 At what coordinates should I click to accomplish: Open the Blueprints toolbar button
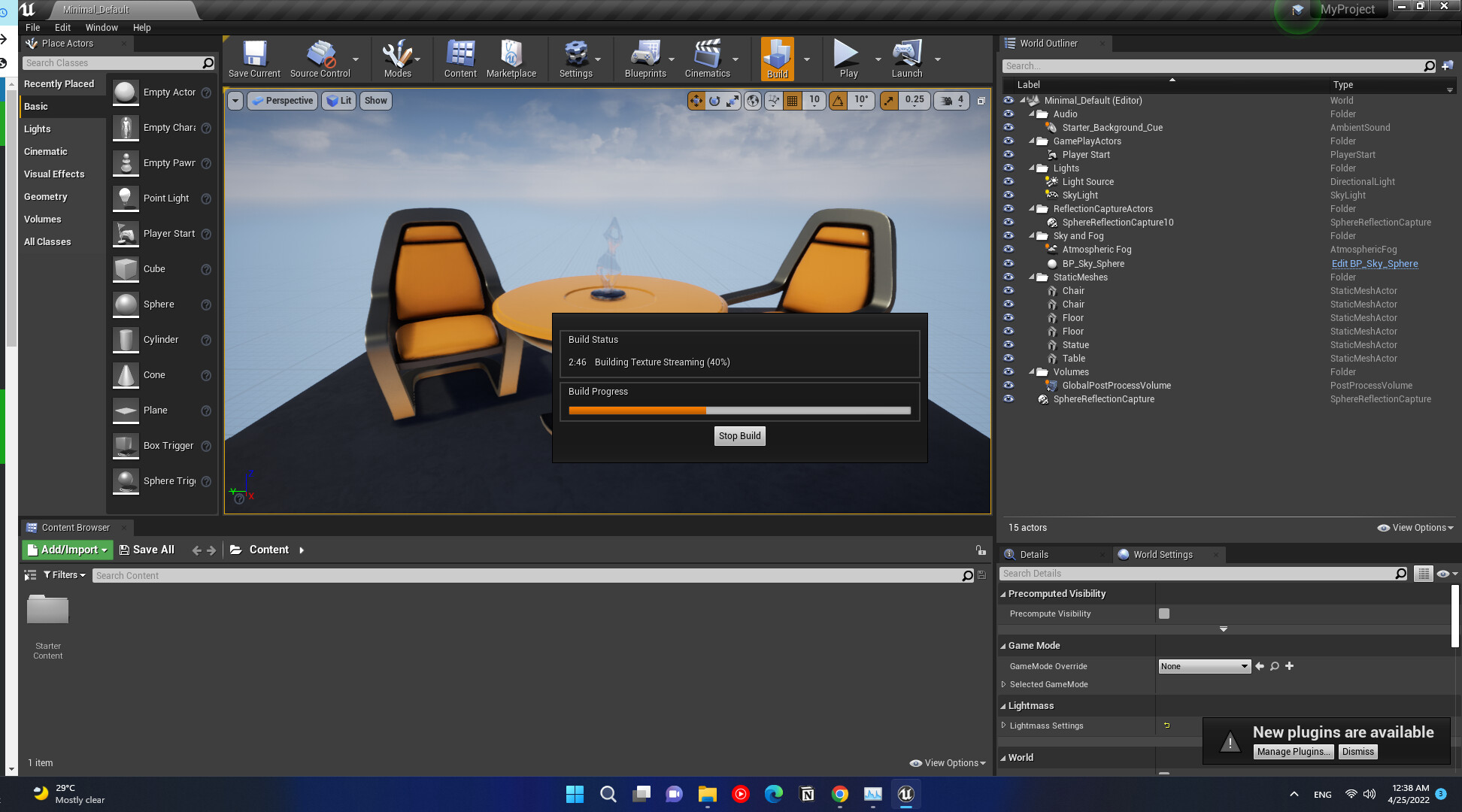coord(645,54)
